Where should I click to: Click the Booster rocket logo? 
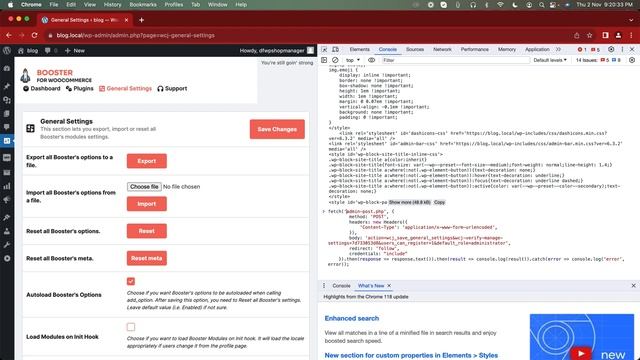(x=25, y=76)
